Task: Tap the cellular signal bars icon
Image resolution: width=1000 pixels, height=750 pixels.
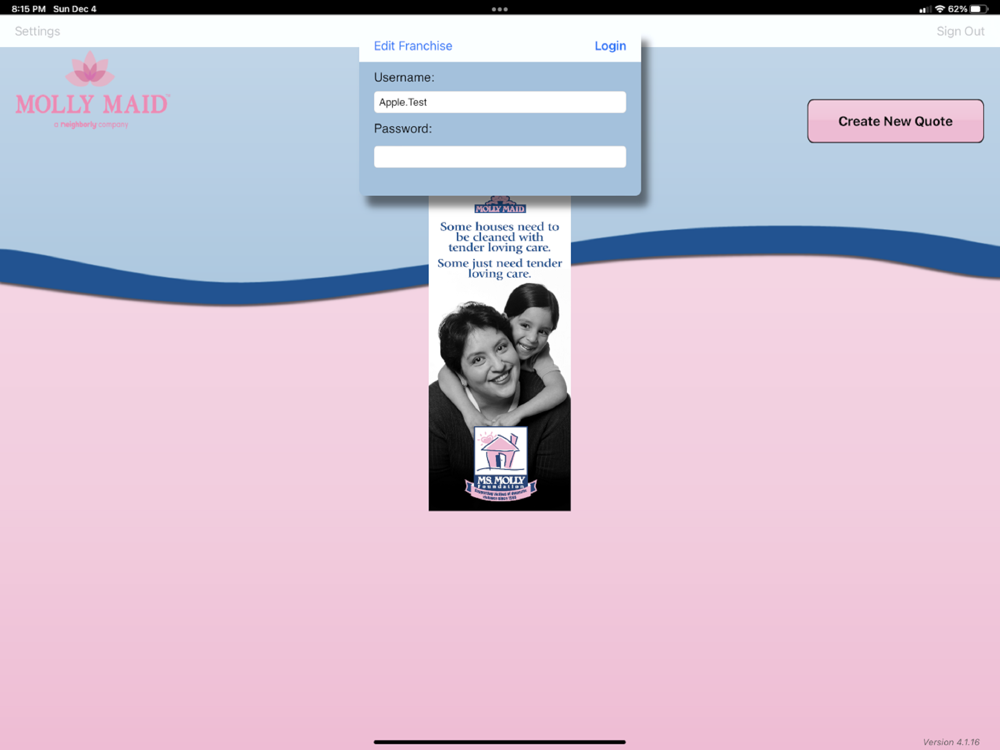Action: coord(925,9)
